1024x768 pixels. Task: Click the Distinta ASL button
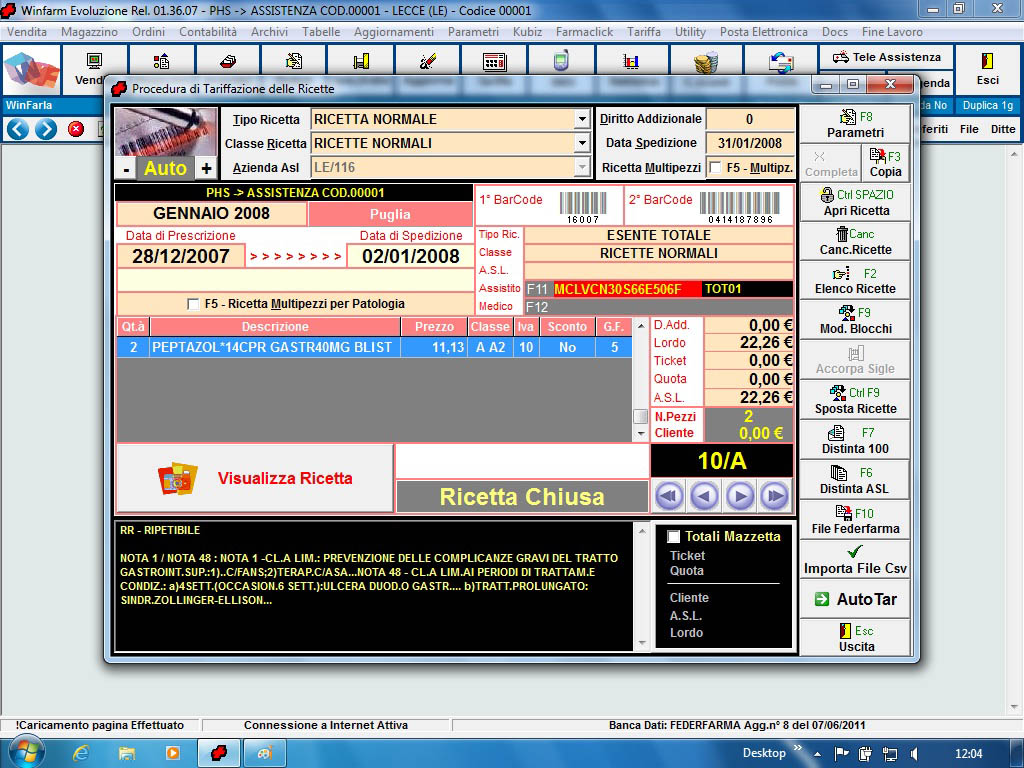855,481
